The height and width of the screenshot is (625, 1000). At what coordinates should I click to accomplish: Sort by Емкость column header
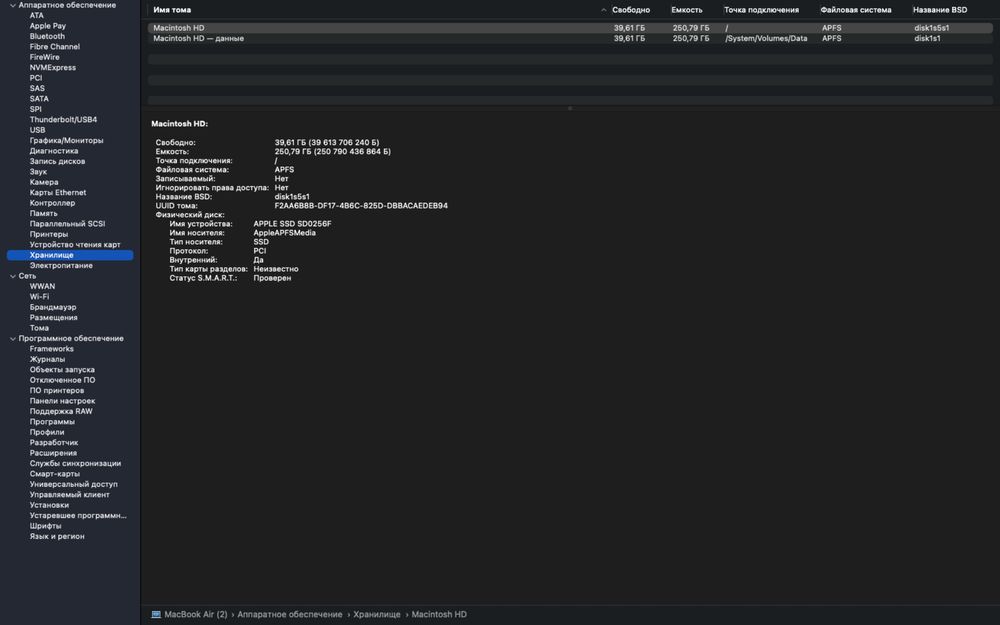tap(687, 10)
